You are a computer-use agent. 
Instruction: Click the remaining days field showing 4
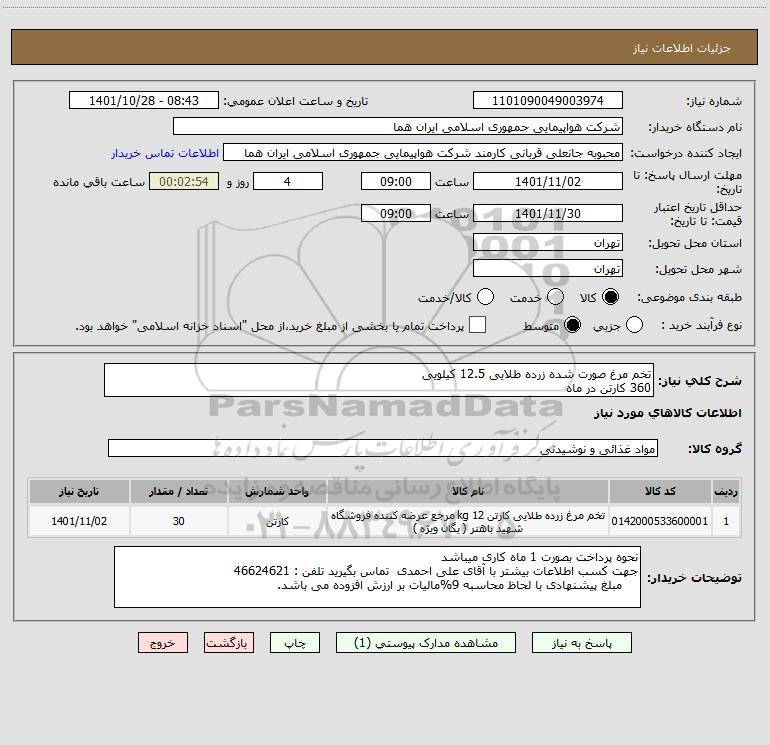pyautogui.click(x=287, y=182)
